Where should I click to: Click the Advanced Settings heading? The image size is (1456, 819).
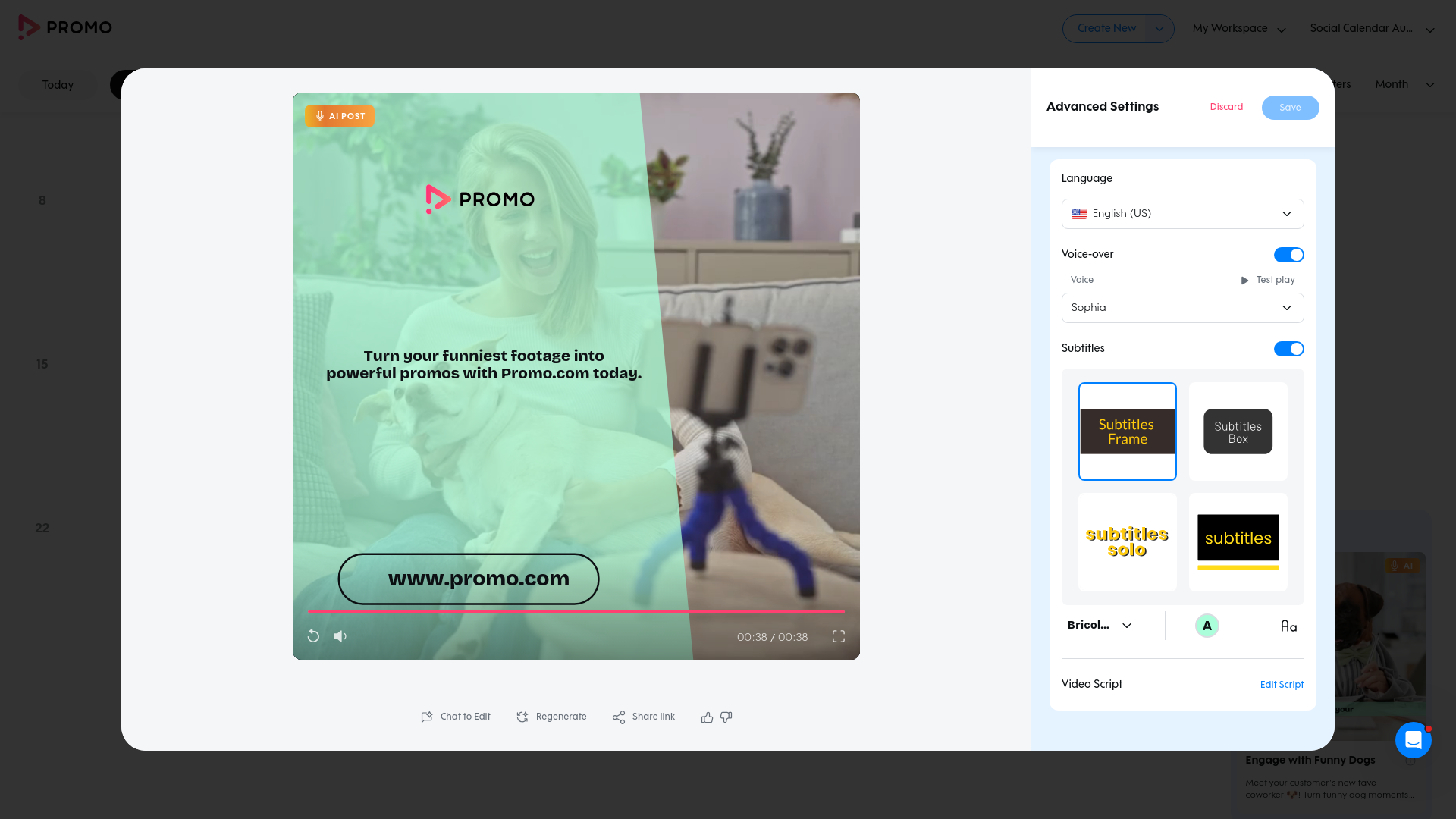pos(1103,107)
